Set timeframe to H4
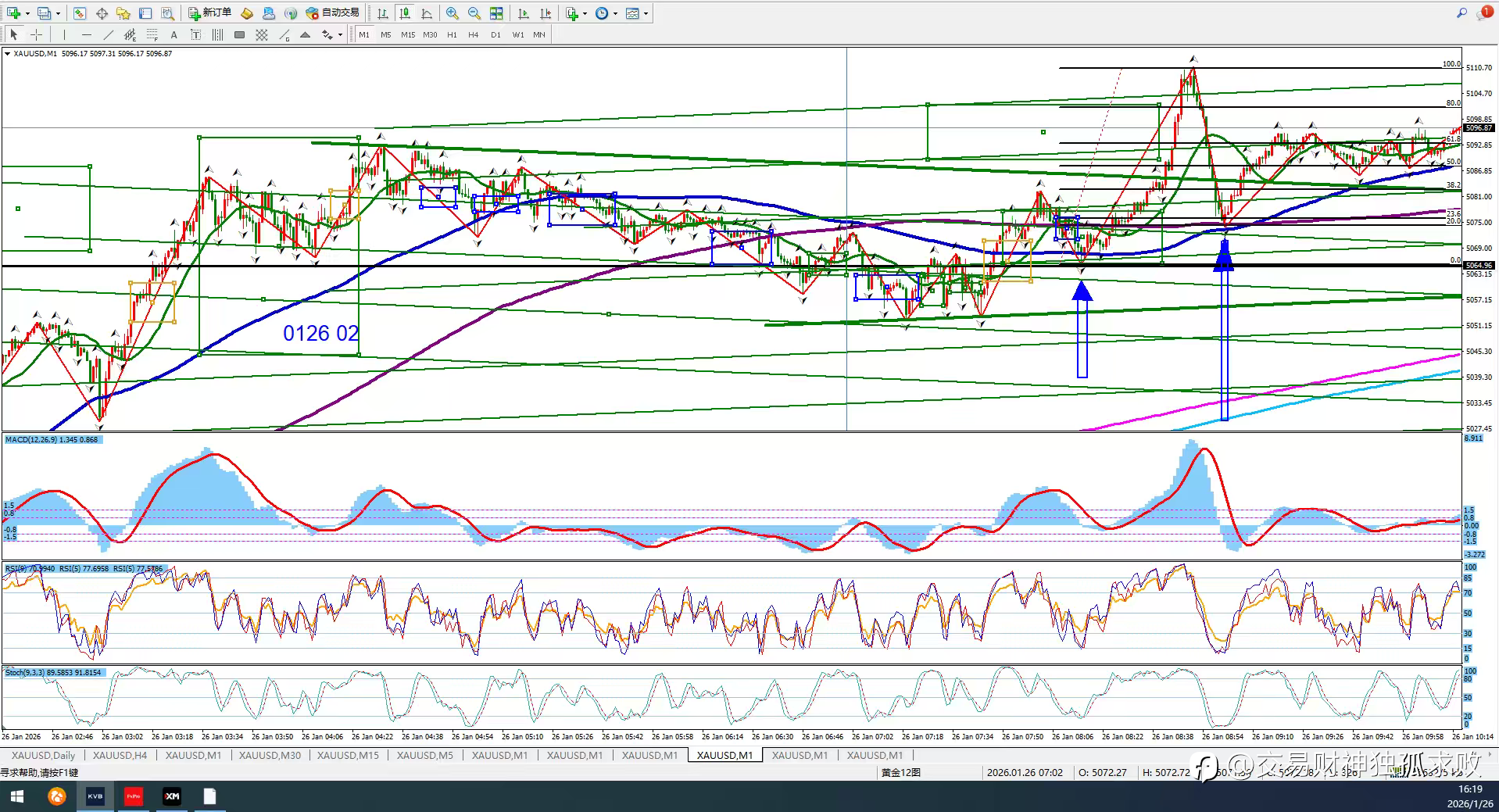The image size is (1499, 812). (x=474, y=34)
